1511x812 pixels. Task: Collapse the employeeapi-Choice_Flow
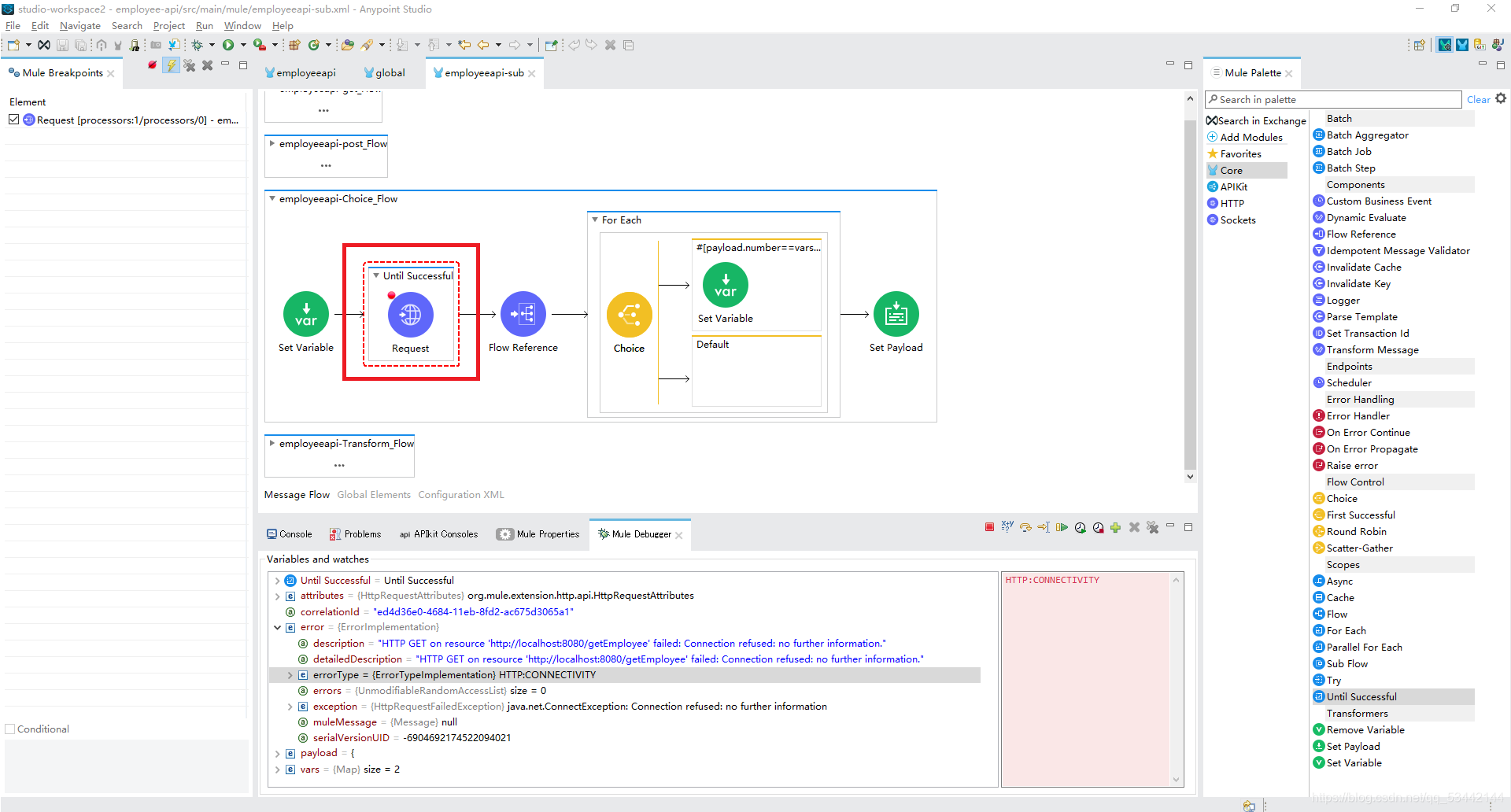[272, 198]
